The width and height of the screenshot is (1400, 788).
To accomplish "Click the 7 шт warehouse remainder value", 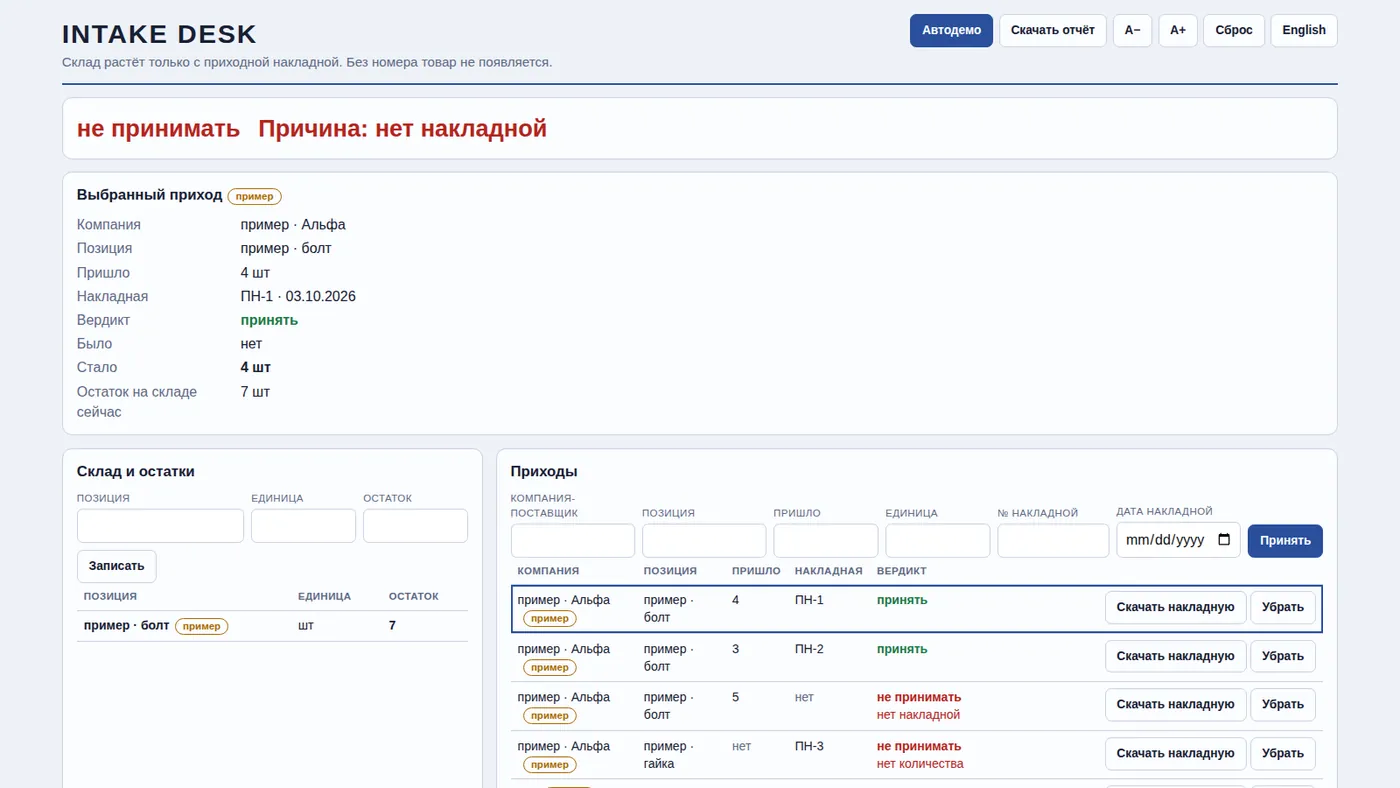I will pos(255,392).
